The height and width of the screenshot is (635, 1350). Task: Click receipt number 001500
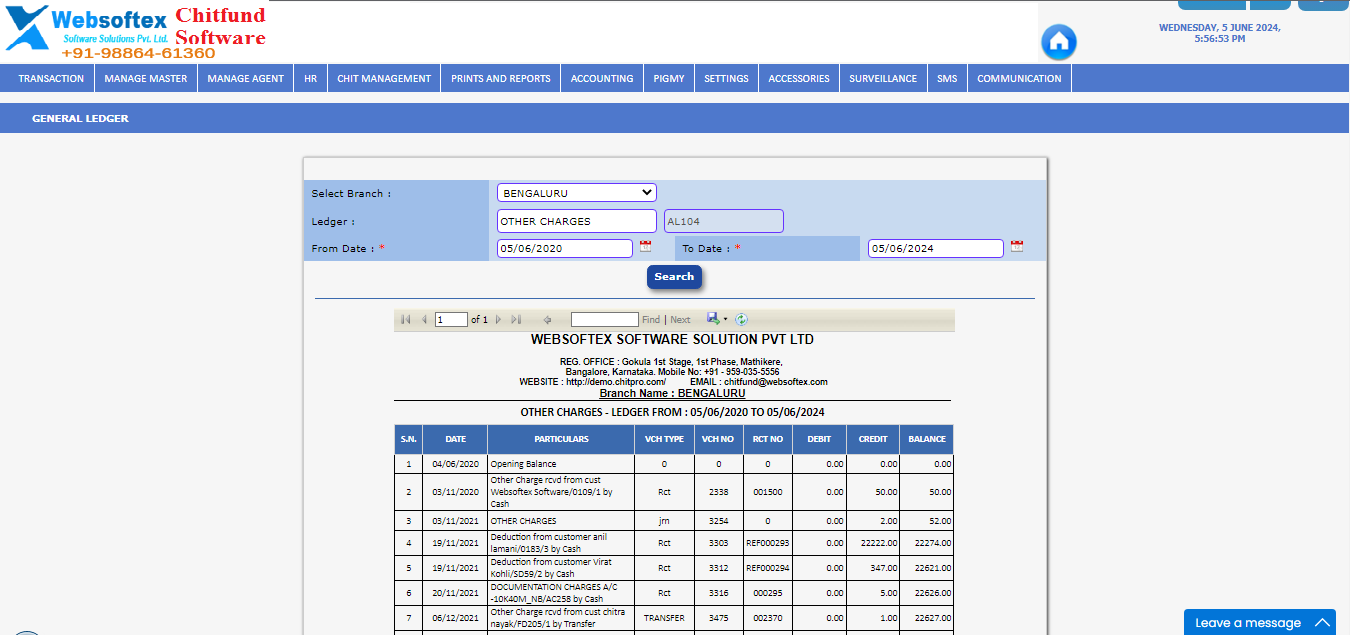768,492
